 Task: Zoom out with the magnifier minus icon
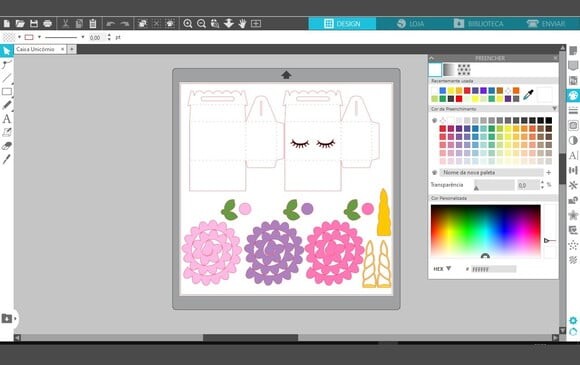coord(201,24)
